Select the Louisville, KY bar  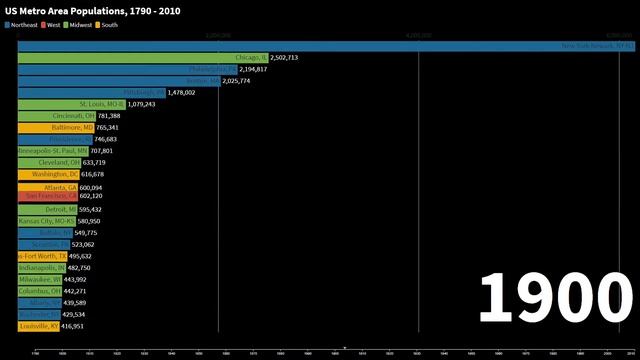39,327
